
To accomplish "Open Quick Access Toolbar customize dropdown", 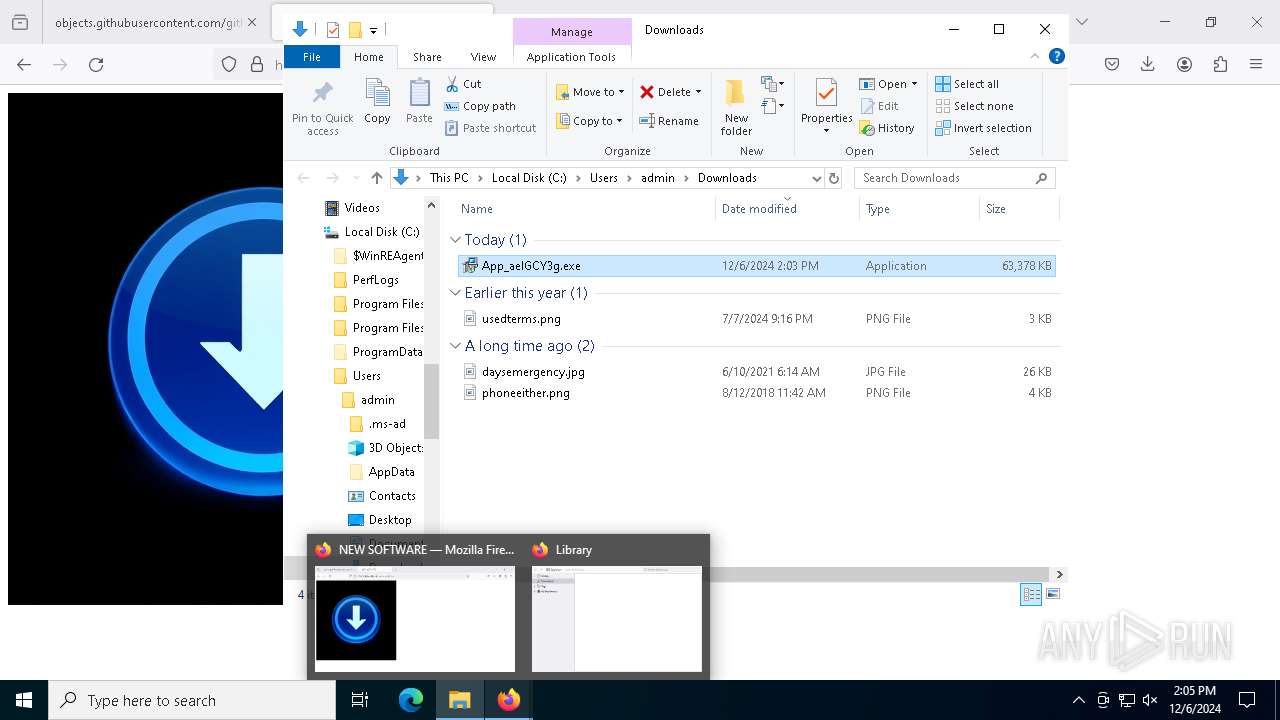I will 373,30.
